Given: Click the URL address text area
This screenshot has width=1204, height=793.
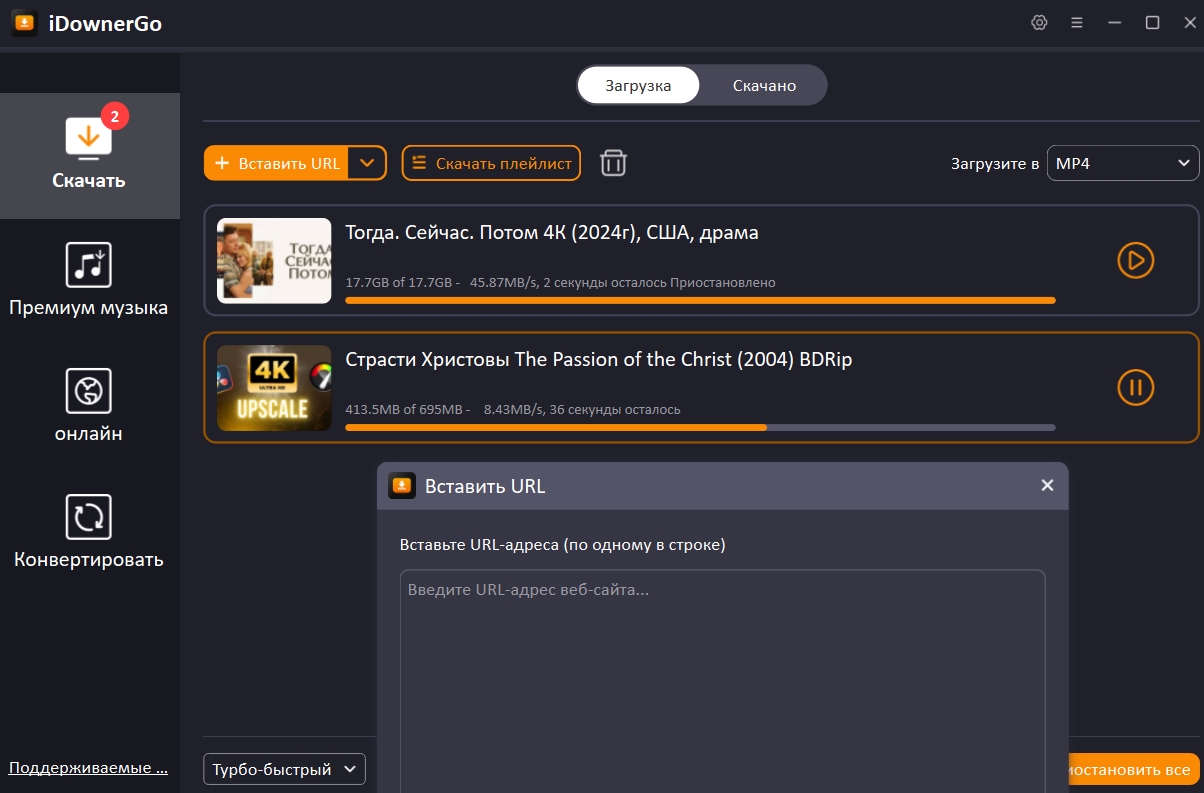Looking at the screenshot, I should [x=722, y=680].
